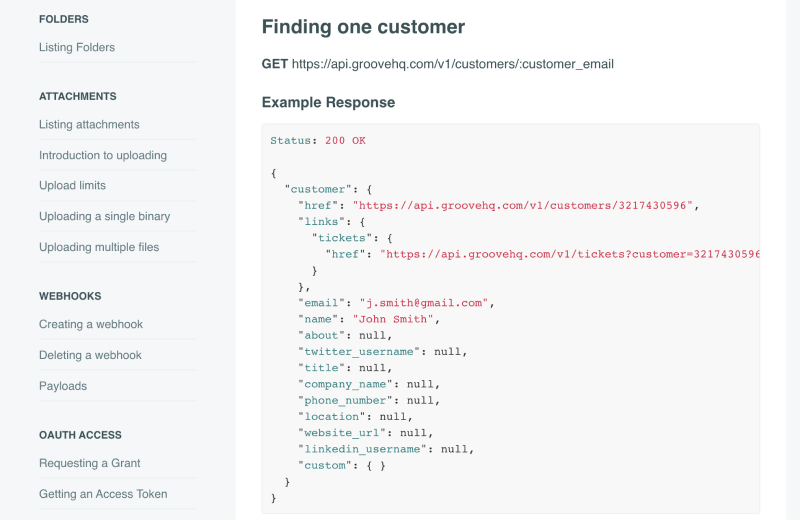The width and height of the screenshot is (800, 520).
Task: Select Upload limits in sidebar
Action: [x=72, y=186]
